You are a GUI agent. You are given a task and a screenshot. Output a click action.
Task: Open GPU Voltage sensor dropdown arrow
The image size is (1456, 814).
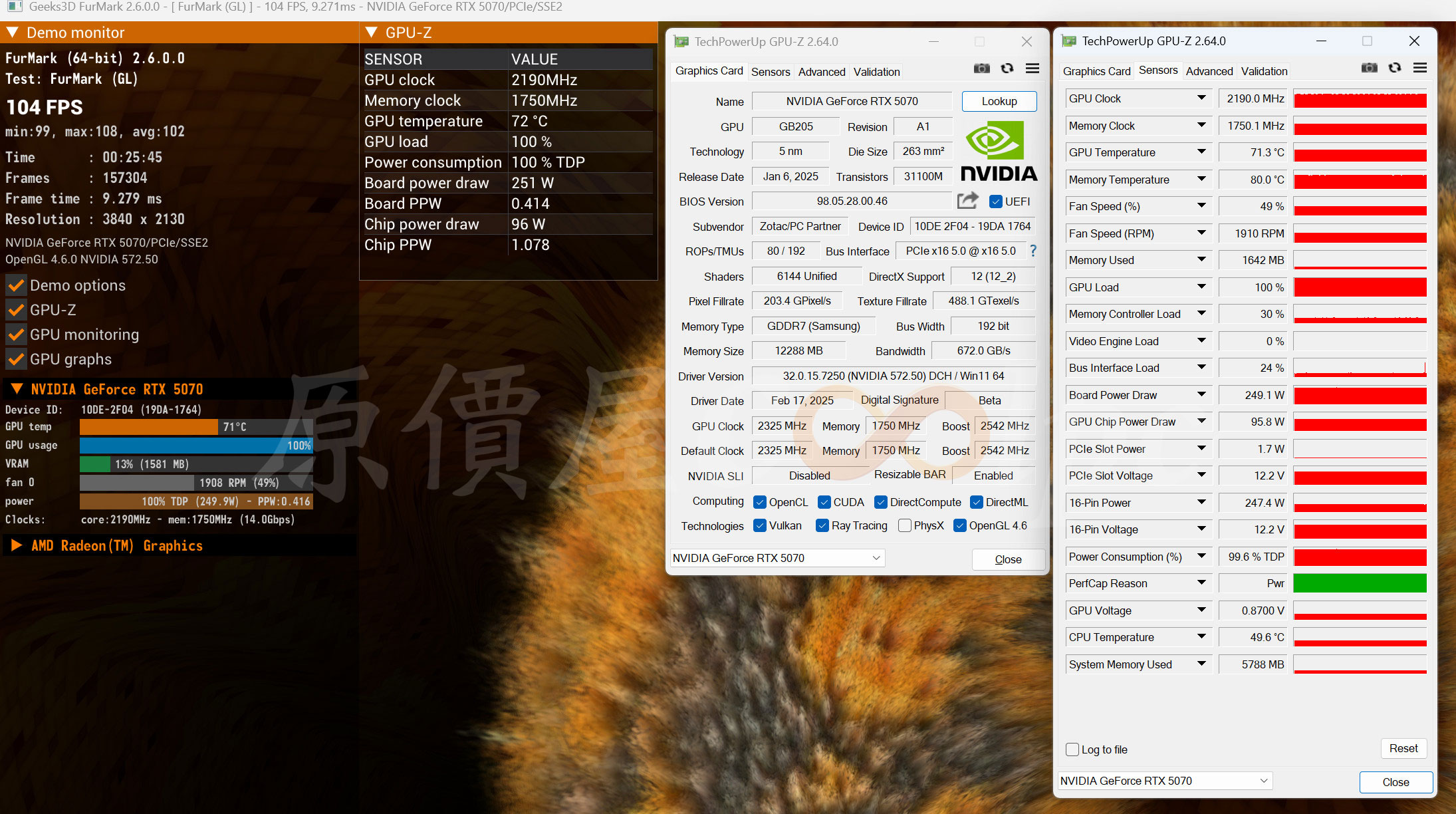(1201, 610)
